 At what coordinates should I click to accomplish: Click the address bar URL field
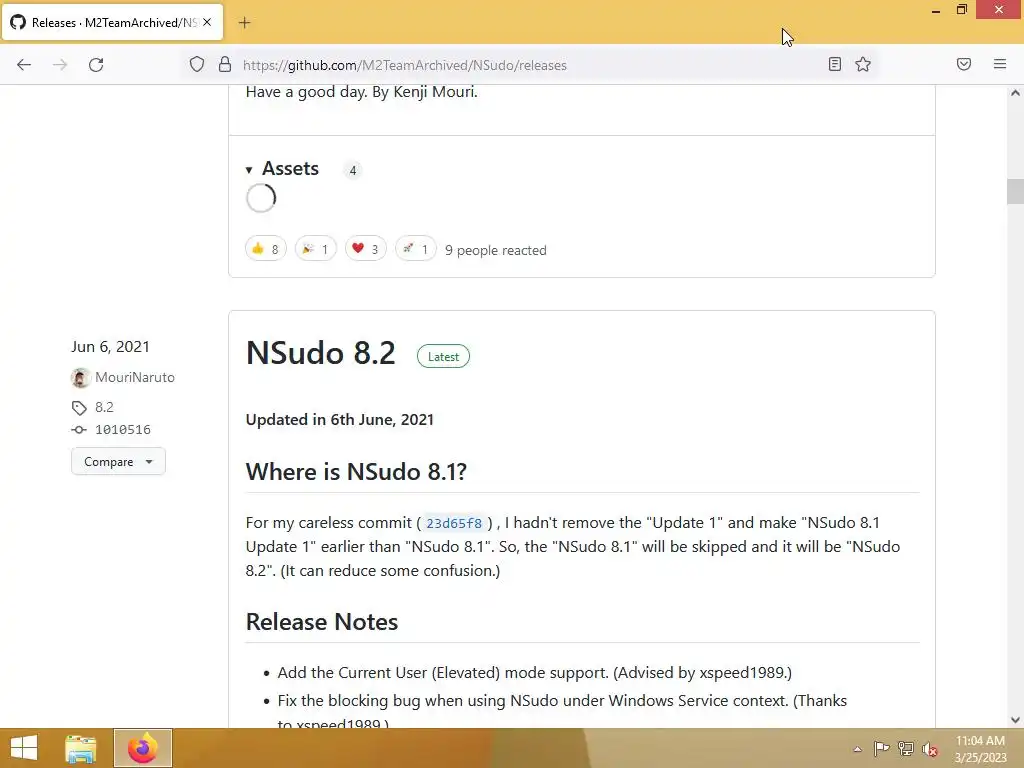[529, 65]
